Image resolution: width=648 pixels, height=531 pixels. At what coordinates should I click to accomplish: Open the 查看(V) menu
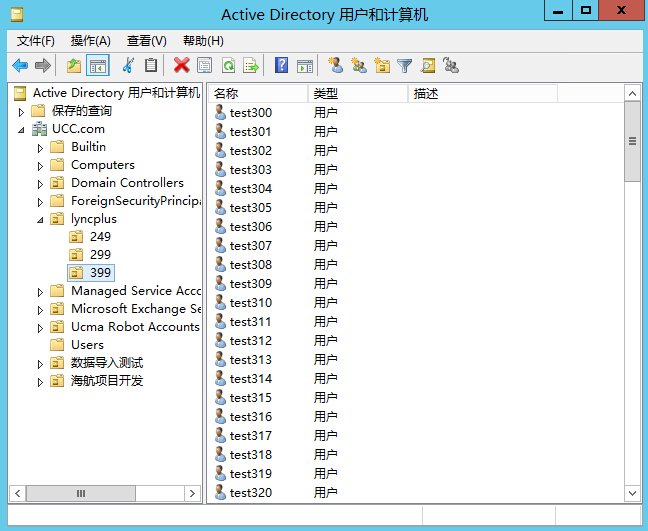tap(147, 41)
